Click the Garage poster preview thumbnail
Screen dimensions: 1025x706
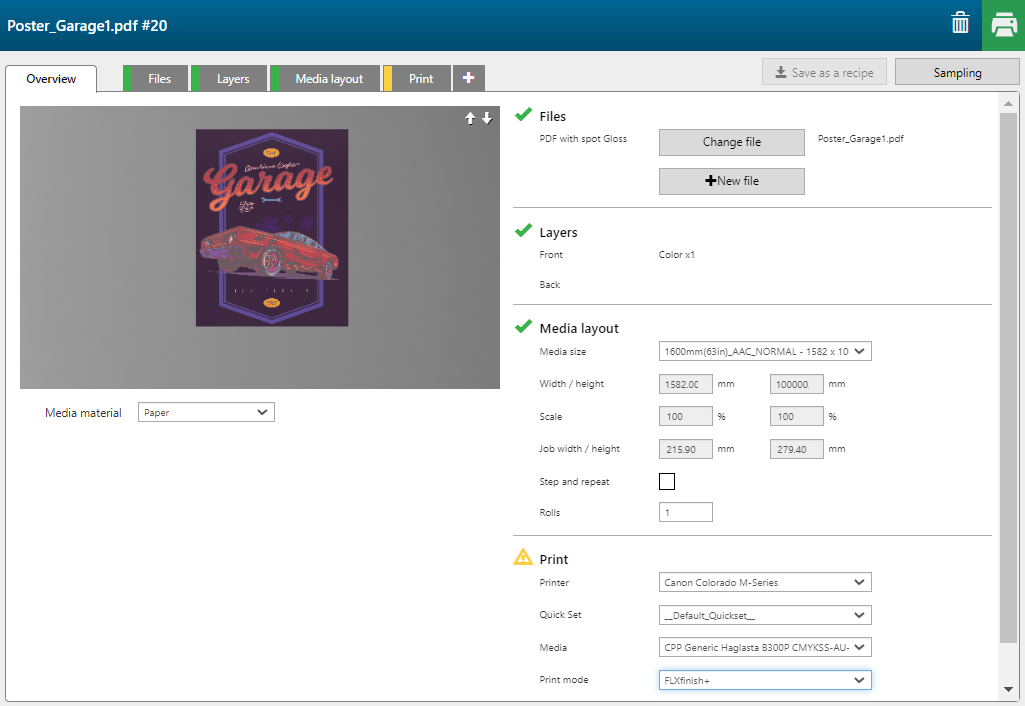[x=272, y=227]
